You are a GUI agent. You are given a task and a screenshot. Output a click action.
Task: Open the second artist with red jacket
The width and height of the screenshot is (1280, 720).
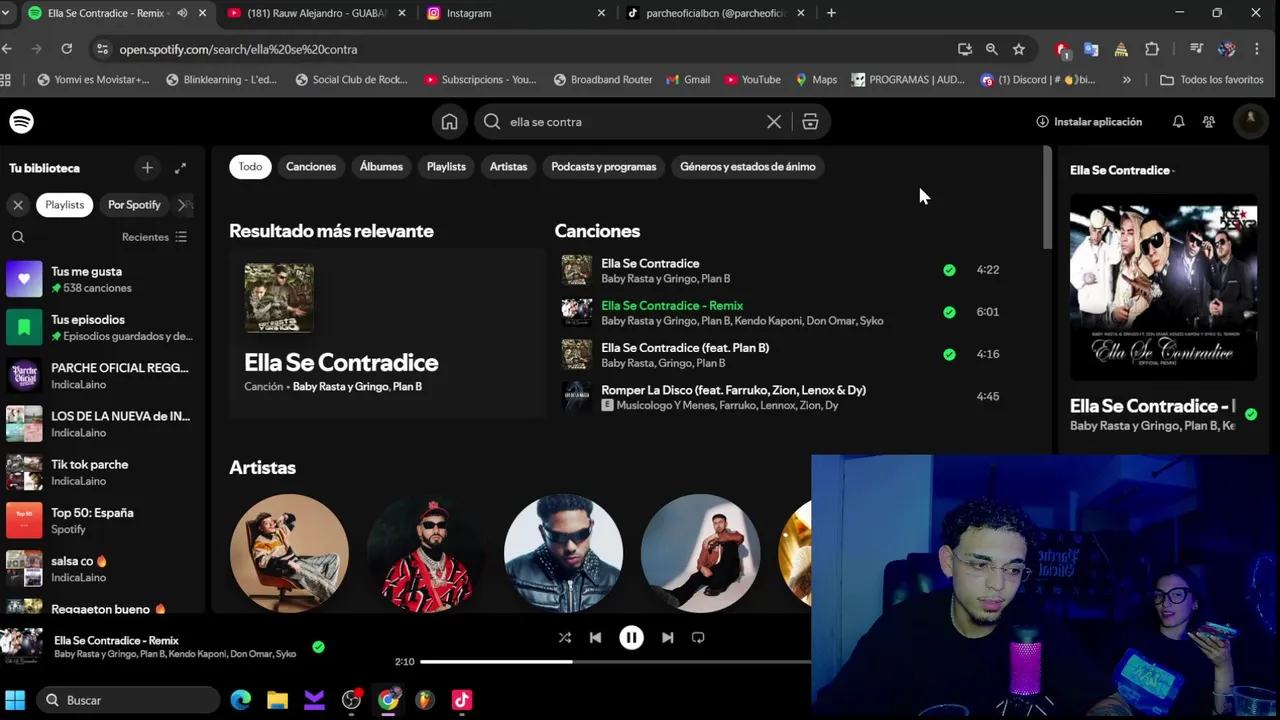pos(426,553)
